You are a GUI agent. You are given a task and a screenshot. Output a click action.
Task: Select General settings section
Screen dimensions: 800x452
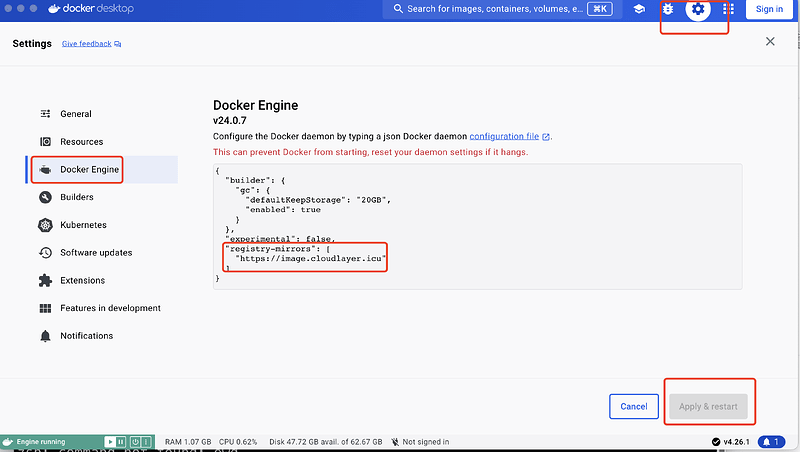click(x=102, y=114)
